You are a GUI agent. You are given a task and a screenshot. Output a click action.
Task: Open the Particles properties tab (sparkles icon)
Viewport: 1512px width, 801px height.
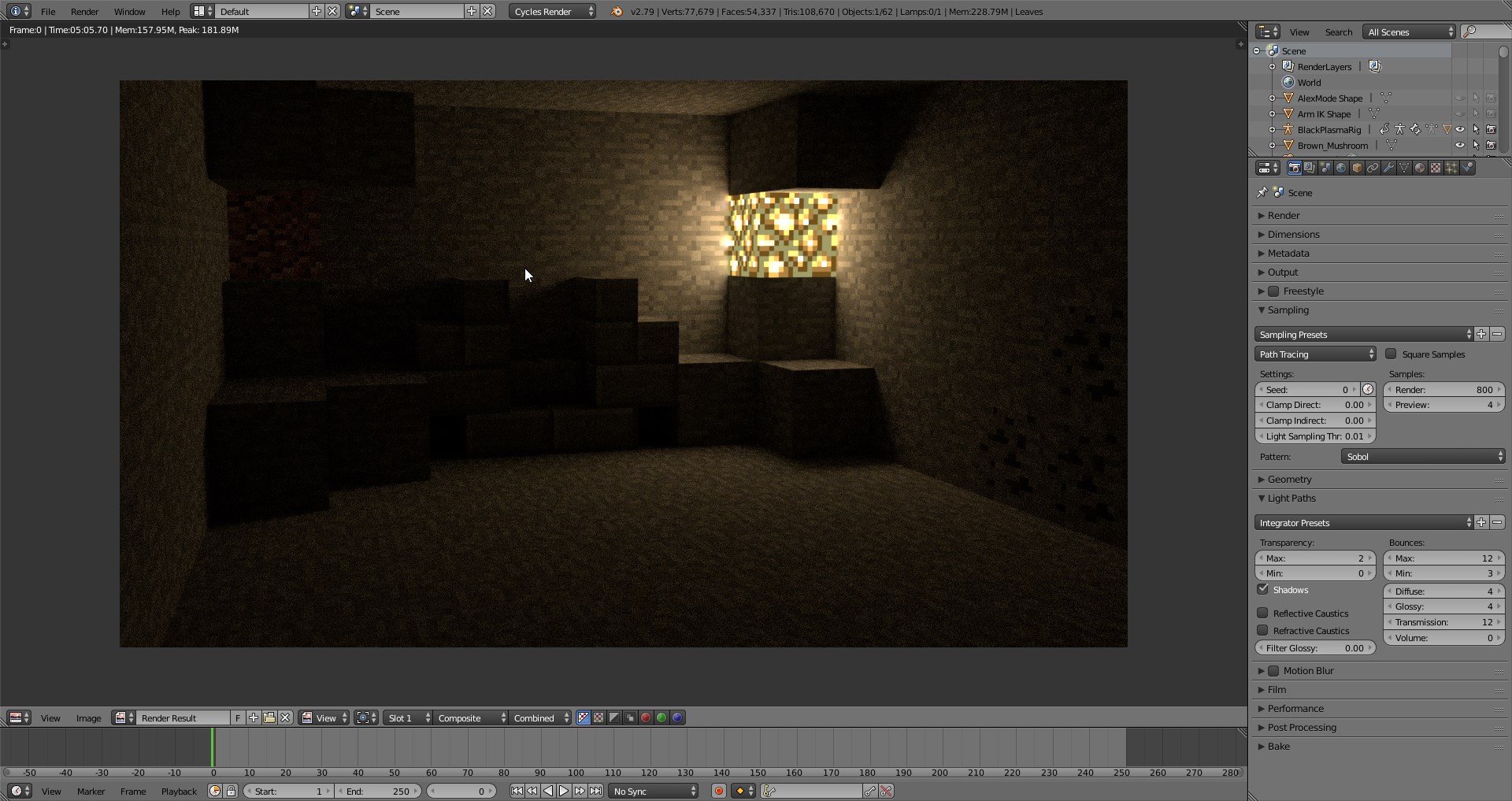[x=1451, y=168]
